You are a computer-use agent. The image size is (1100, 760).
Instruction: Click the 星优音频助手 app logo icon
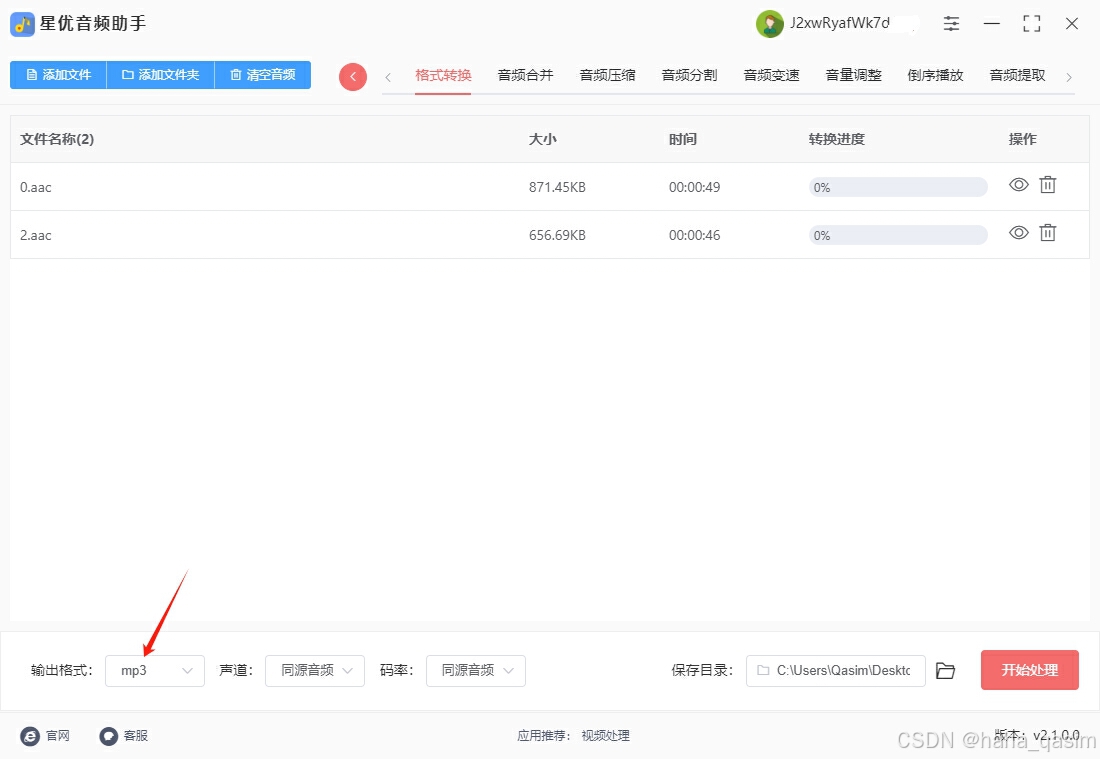click(x=22, y=25)
